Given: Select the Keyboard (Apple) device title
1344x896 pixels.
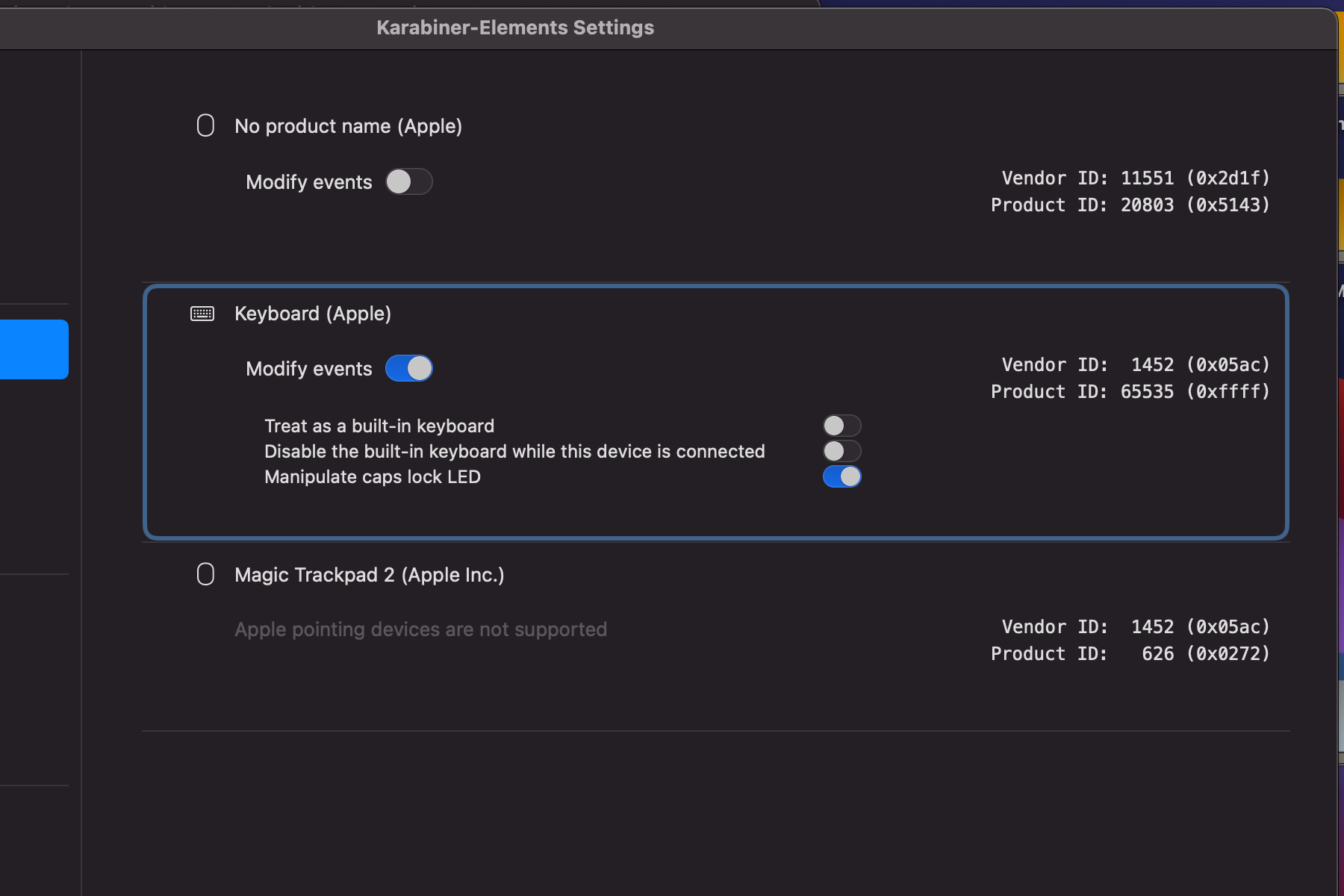Looking at the screenshot, I should tap(313, 314).
